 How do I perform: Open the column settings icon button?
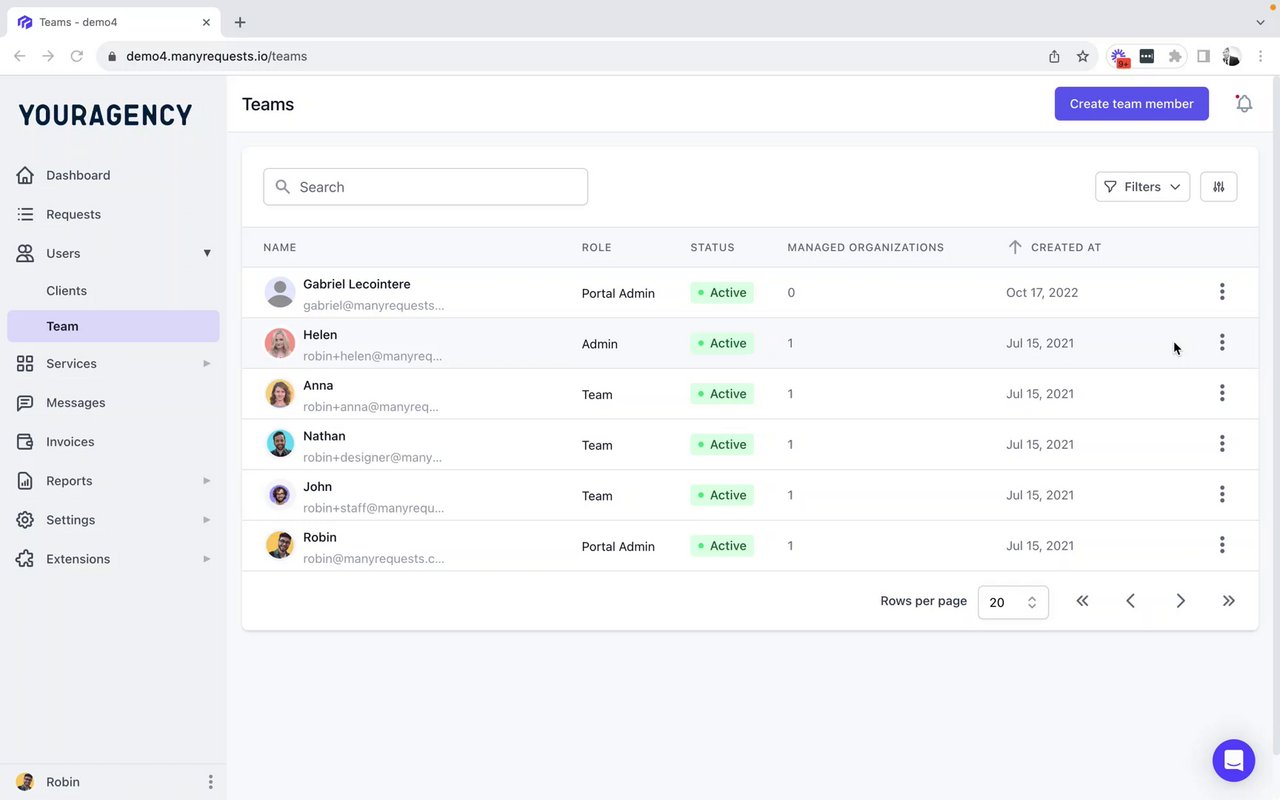pyautogui.click(x=1218, y=187)
